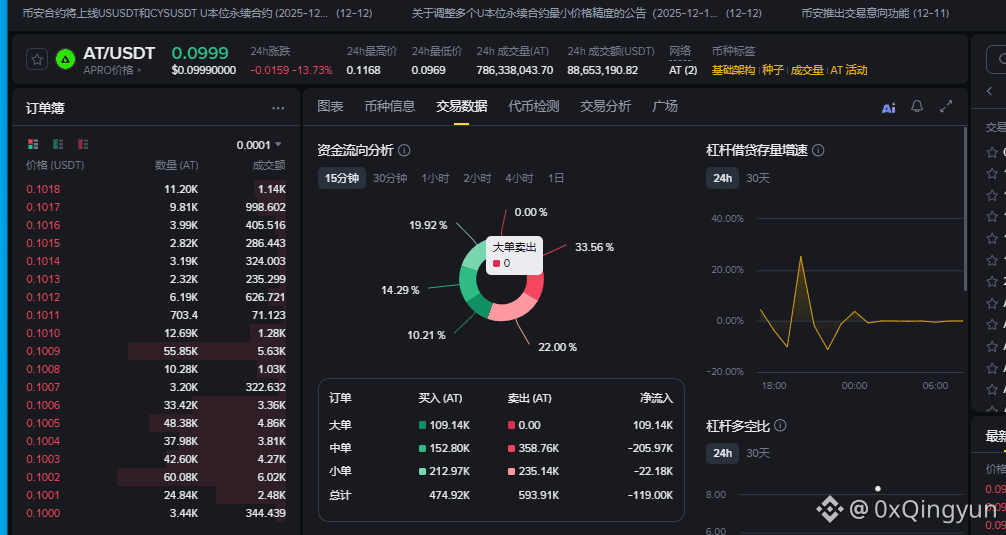The width and height of the screenshot is (1006, 535).
Task: Select 24h for 杠杆多空比 chart
Action: coord(722,453)
